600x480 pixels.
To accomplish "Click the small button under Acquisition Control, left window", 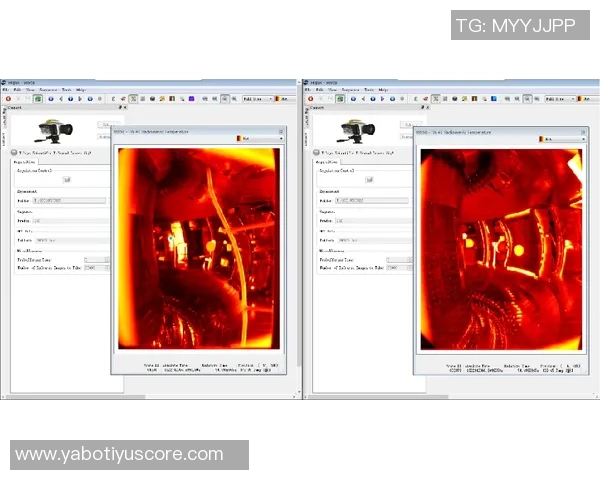I will (x=66, y=180).
